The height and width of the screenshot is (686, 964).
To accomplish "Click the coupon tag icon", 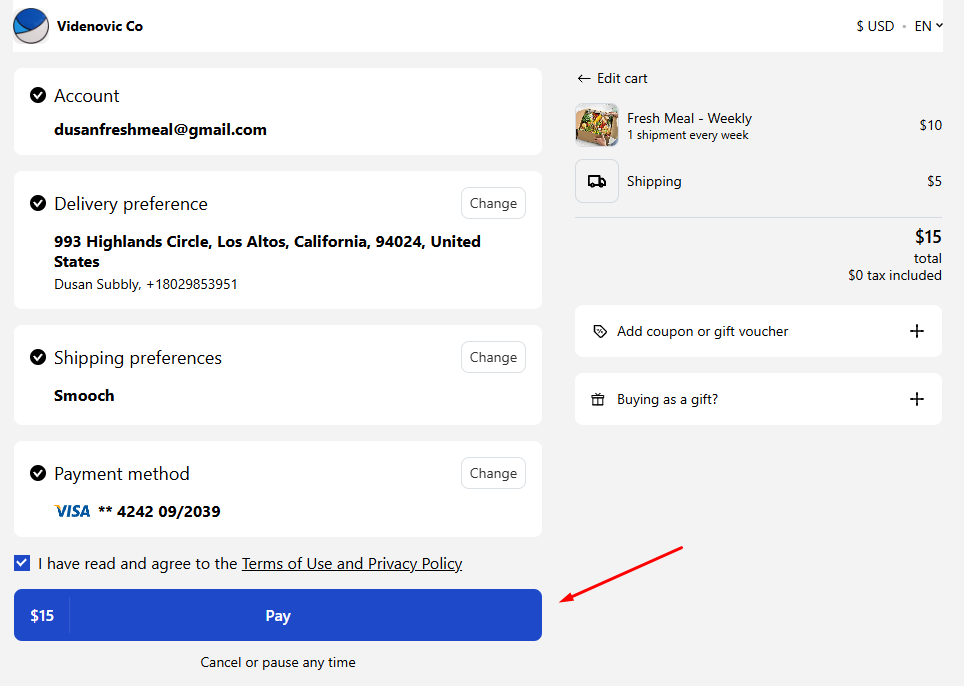I will [x=599, y=331].
